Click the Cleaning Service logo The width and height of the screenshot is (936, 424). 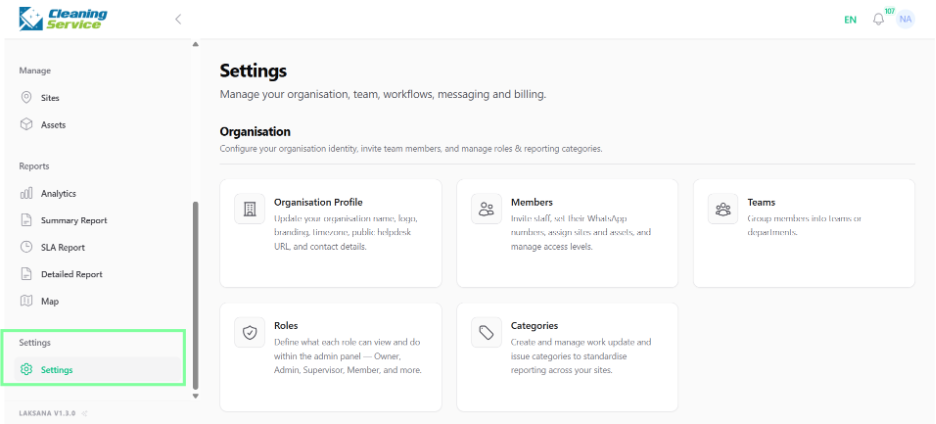[x=63, y=19]
